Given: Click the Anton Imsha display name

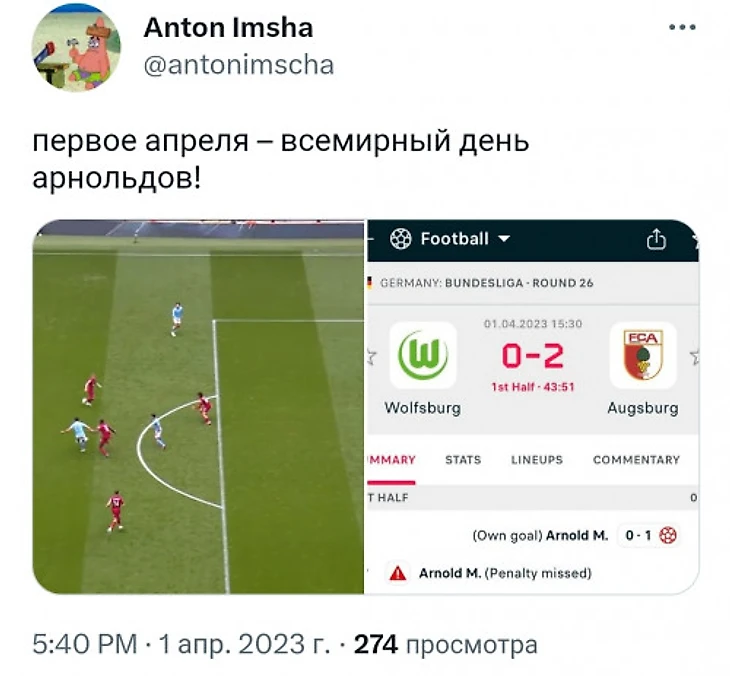Looking at the screenshot, I should click(x=228, y=27).
